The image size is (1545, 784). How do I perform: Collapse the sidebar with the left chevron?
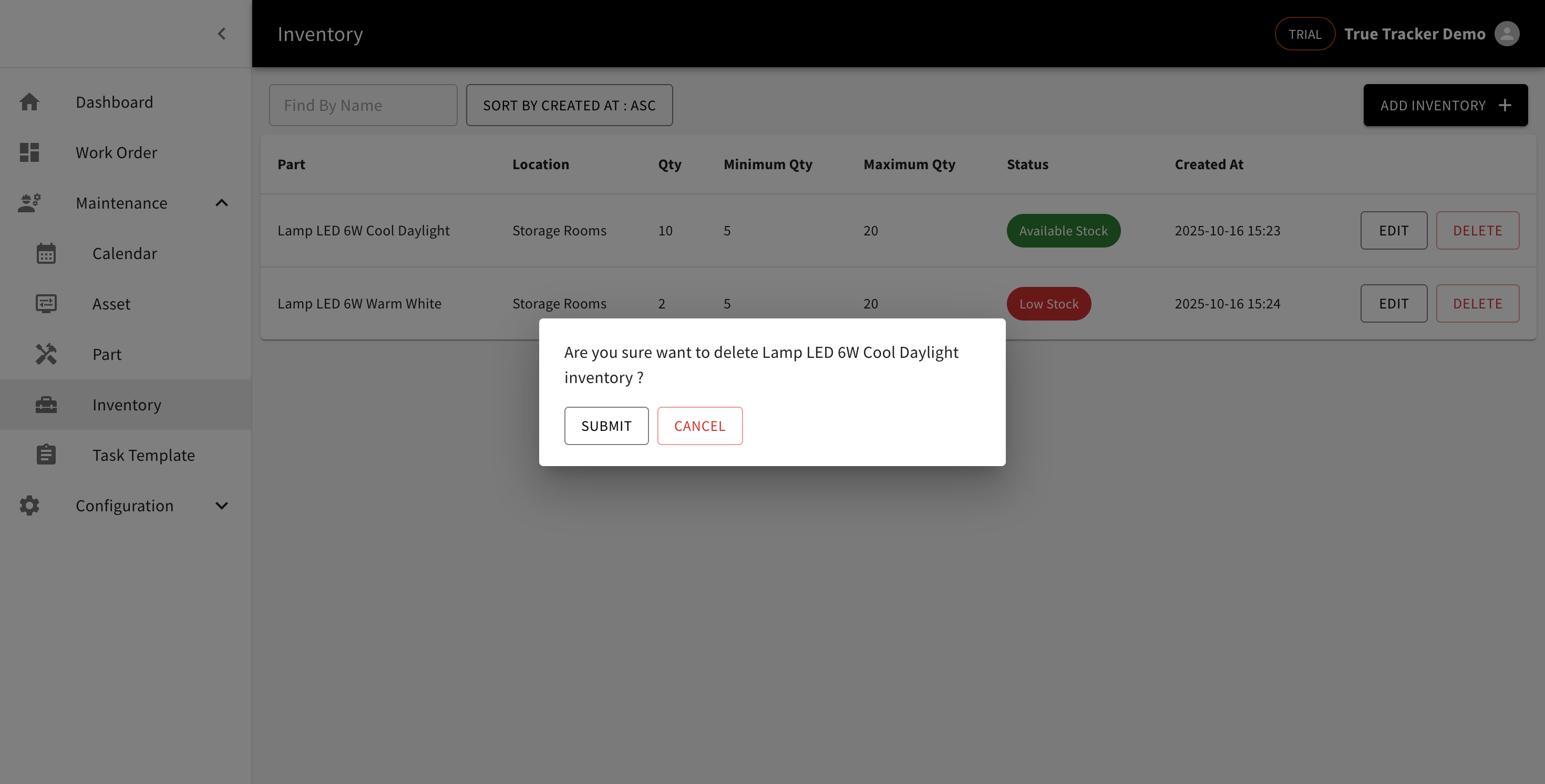tap(221, 34)
